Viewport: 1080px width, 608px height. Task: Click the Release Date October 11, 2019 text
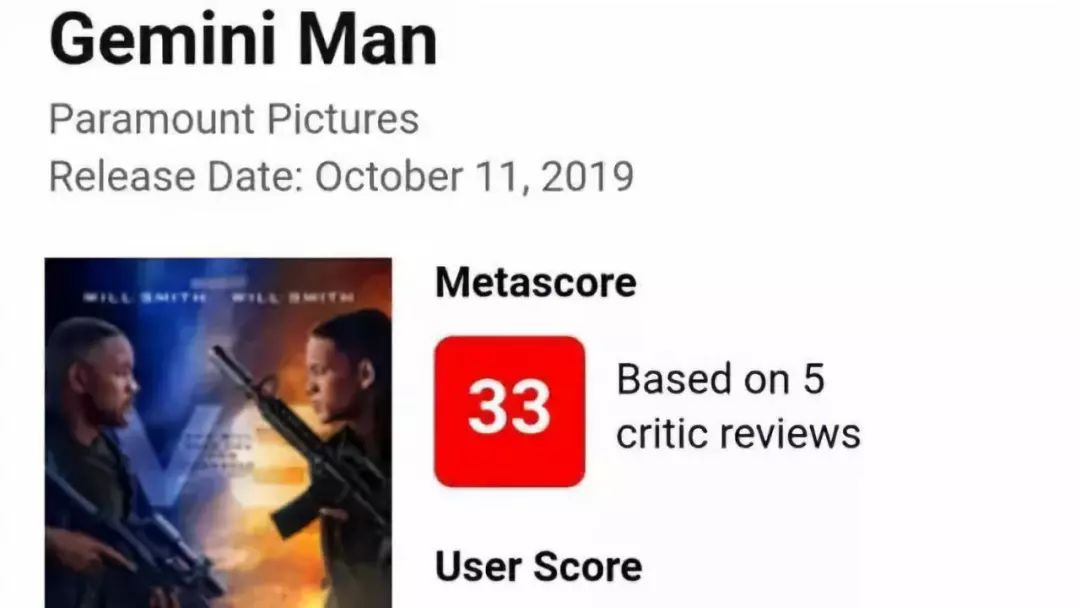coord(341,177)
